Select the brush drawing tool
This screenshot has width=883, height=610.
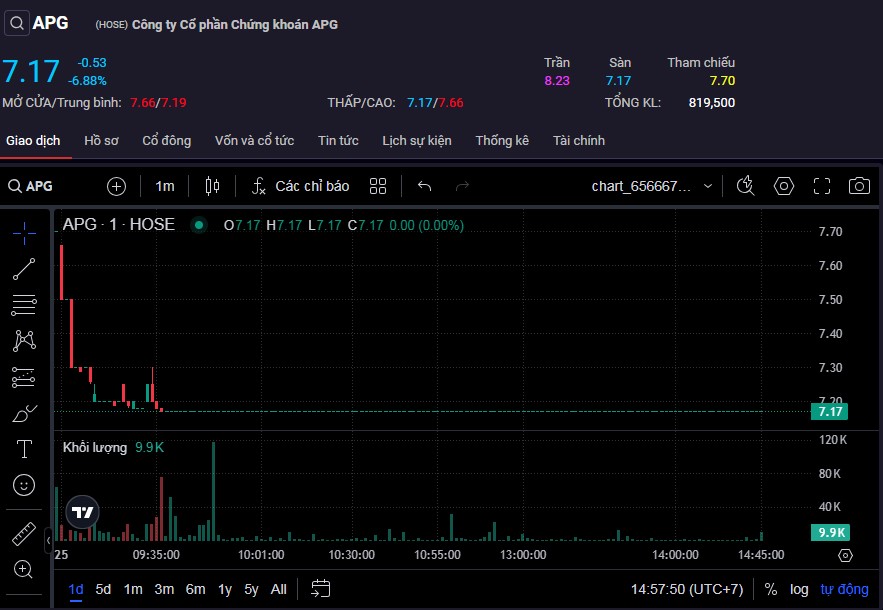tap(24, 413)
